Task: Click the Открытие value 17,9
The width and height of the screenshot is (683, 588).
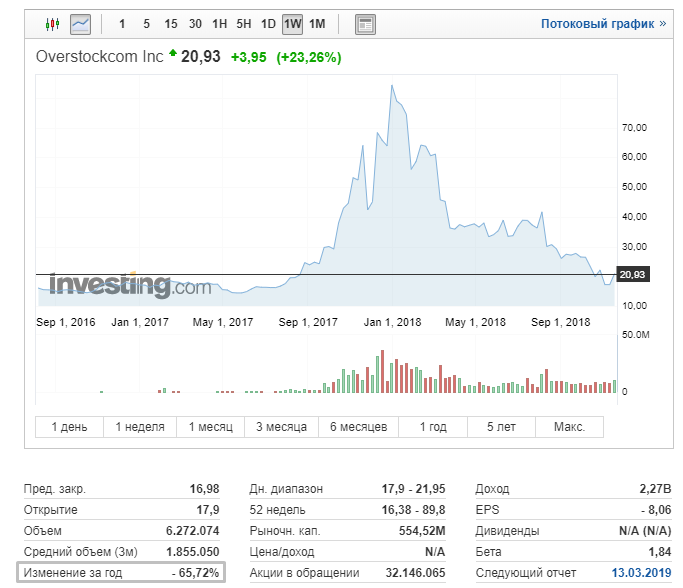Action: click(208, 510)
